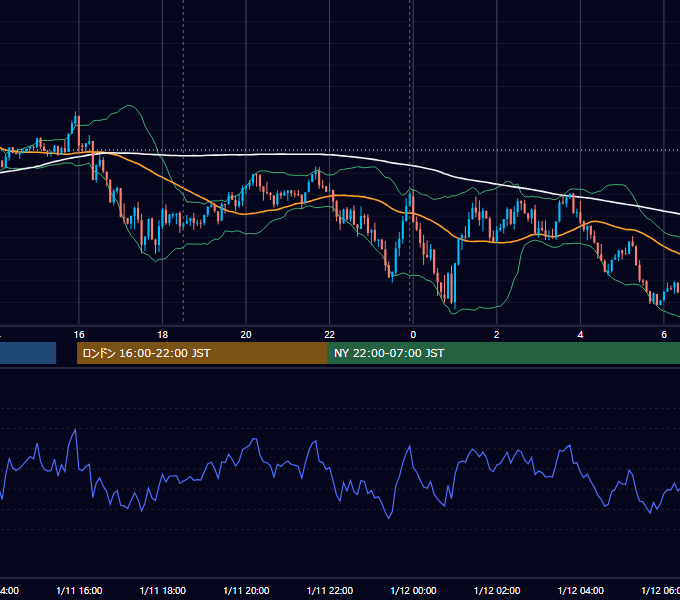Click the ロンドン 16:00-22:00 JST session bar
This screenshot has height=600, width=680.
pyautogui.click(x=202, y=353)
